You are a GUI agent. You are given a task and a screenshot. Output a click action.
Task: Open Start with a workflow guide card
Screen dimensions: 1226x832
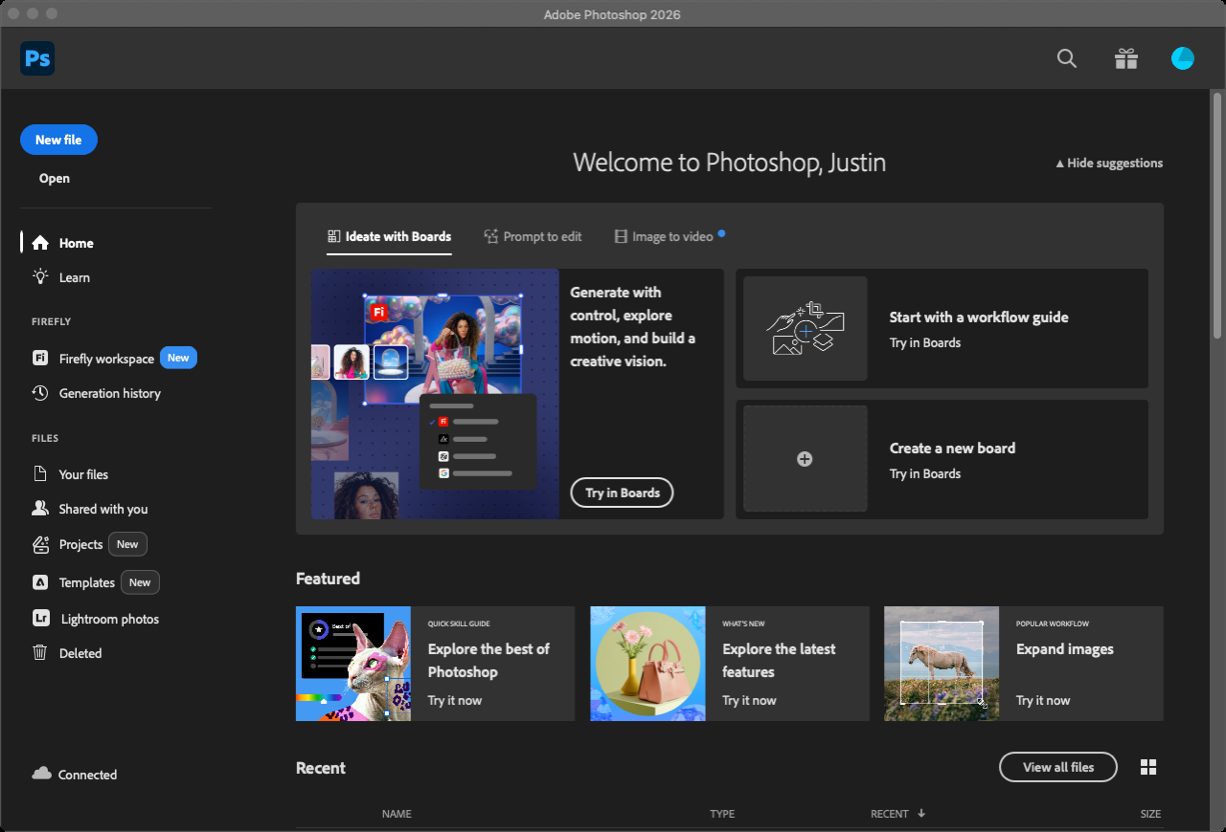(942, 328)
